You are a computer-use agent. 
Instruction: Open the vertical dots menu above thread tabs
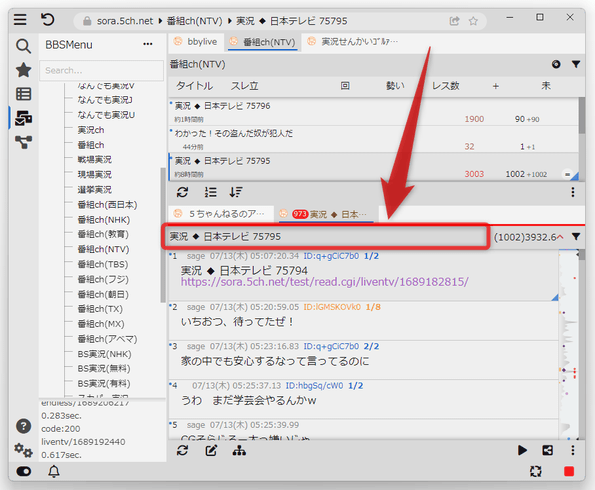click(573, 192)
